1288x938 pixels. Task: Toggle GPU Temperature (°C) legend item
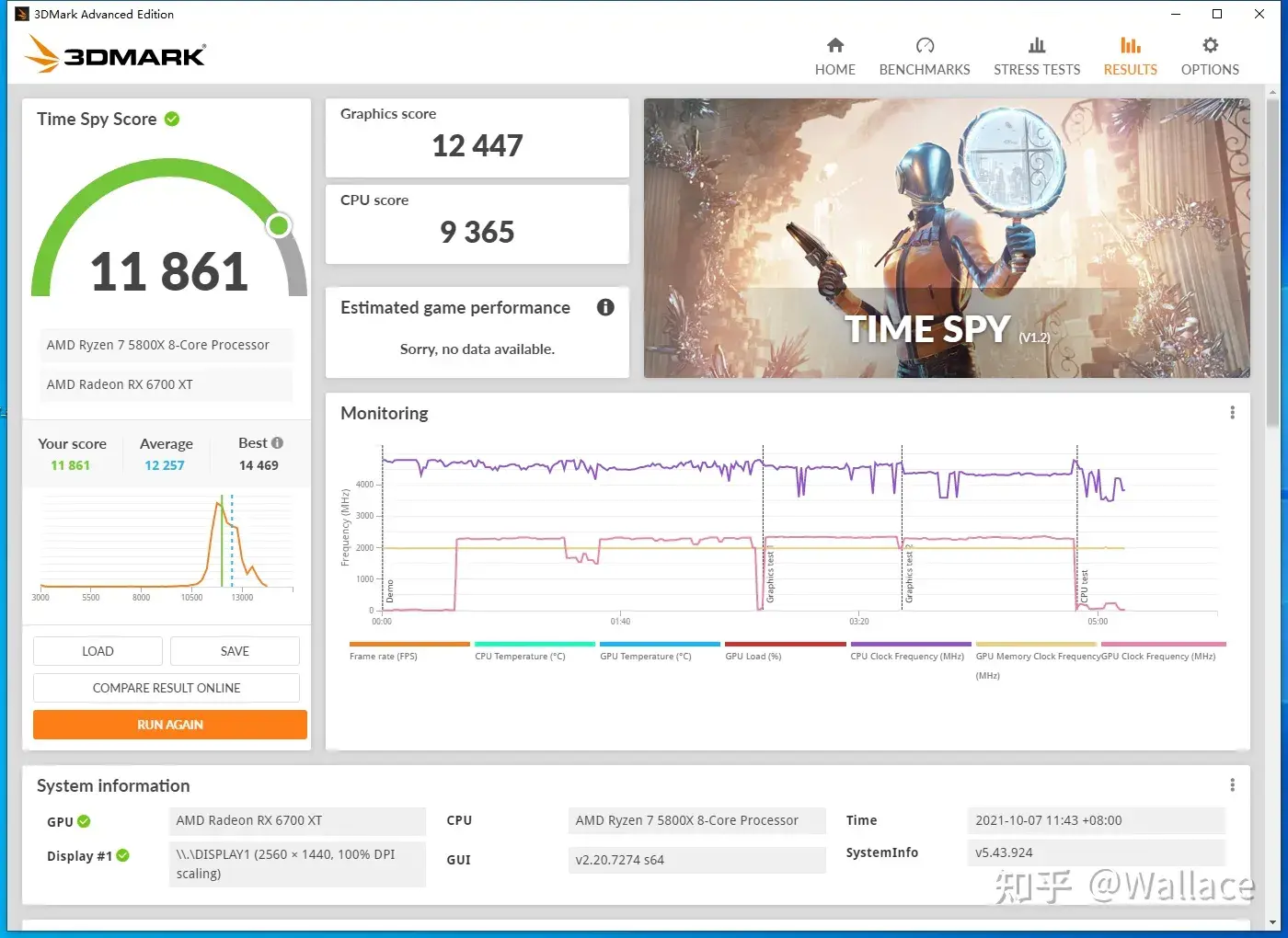659,651
